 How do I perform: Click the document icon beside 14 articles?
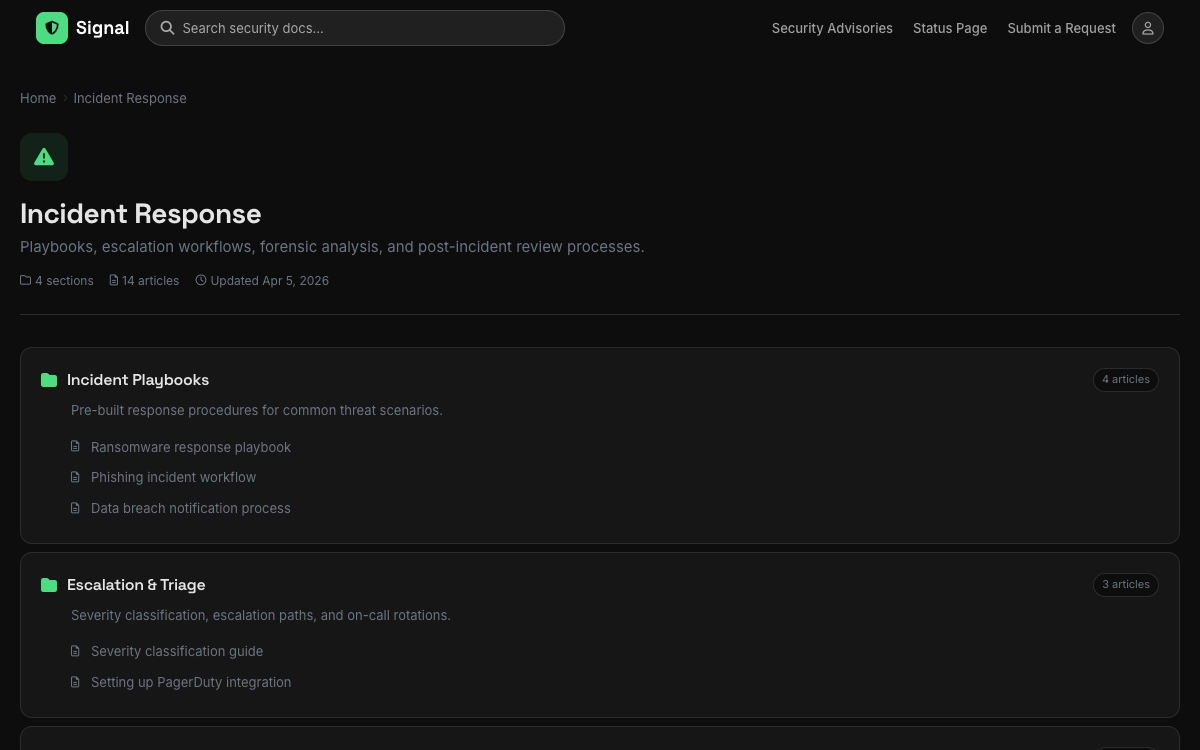(114, 280)
